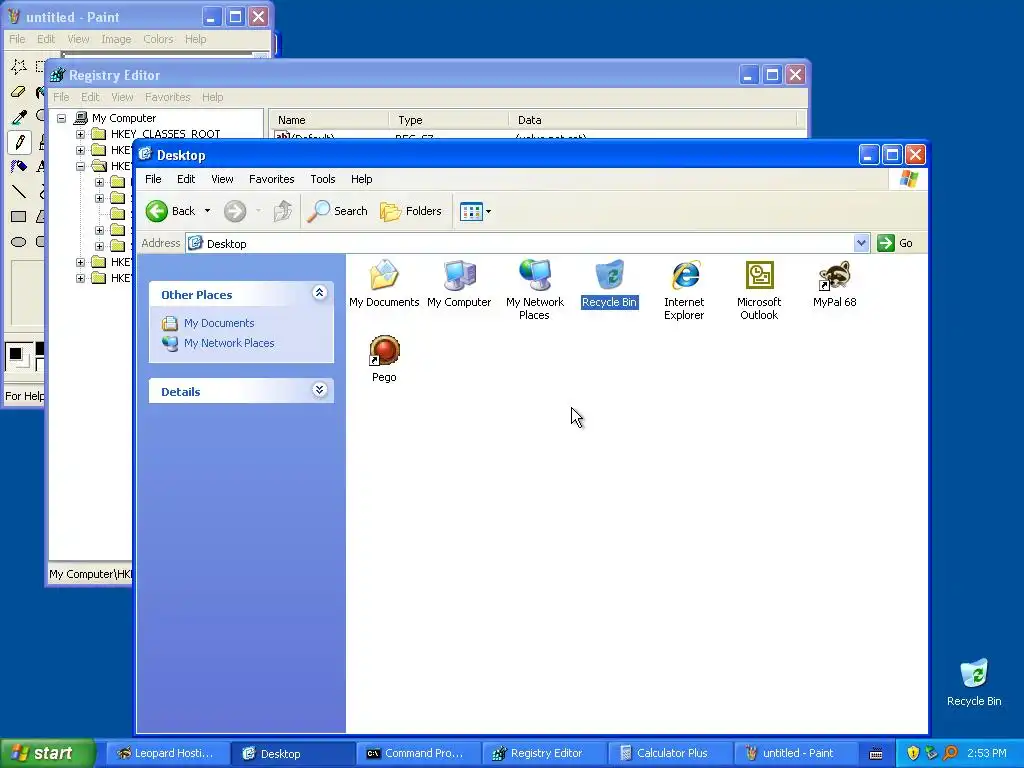Toggle the Folders pane button
1024x768 pixels.
pyautogui.click(x=411, y=211)
